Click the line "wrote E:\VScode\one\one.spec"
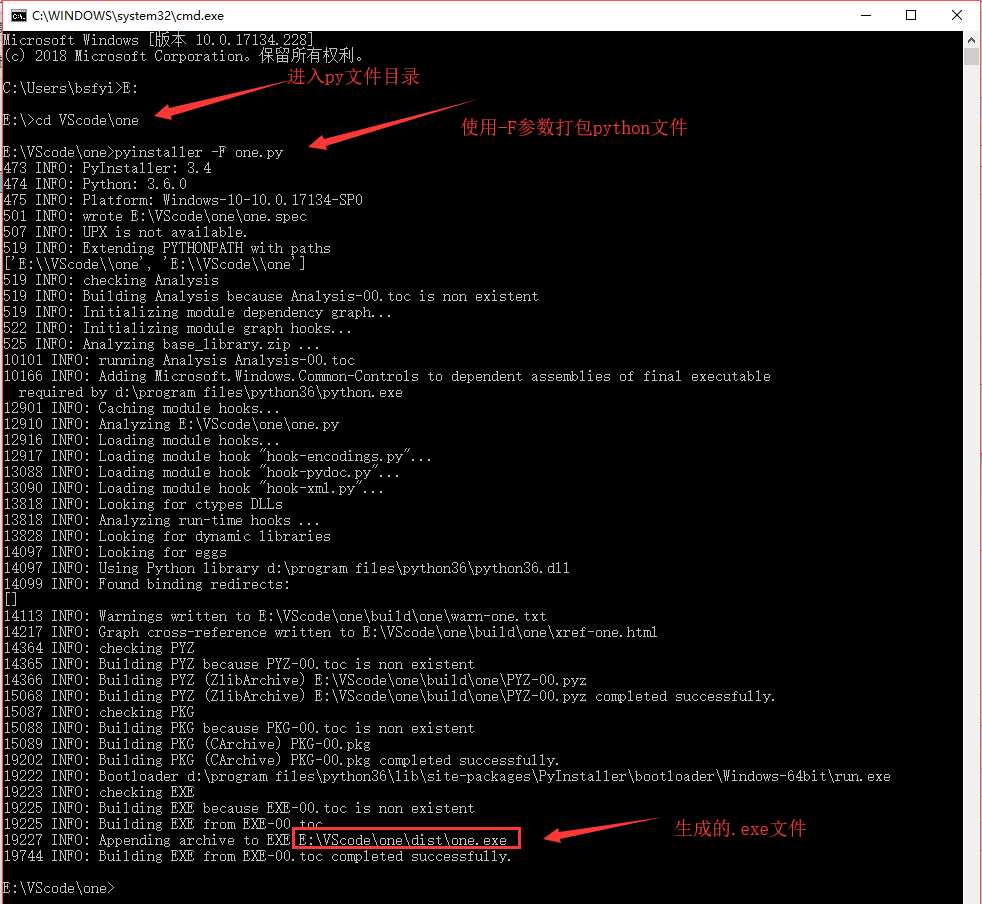The image size is (982, 904). point(195,216)
